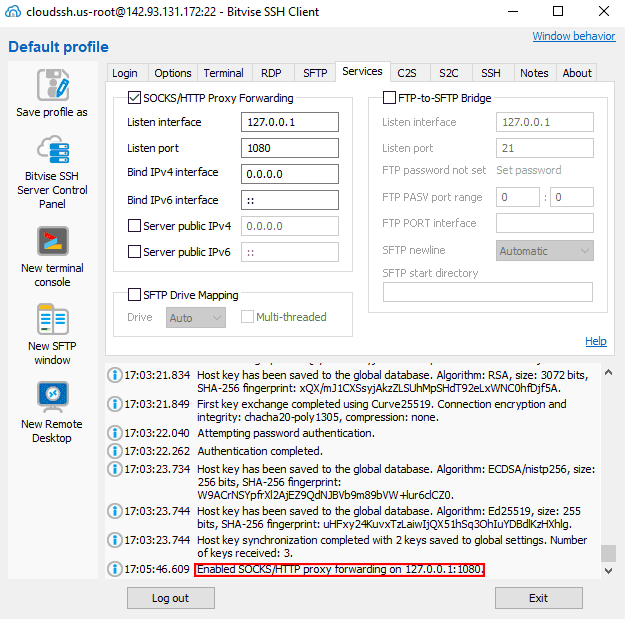Screen dimensions: 625x619
Task: Click 'Authentication completed.' log message
Action: pos(260,451)
